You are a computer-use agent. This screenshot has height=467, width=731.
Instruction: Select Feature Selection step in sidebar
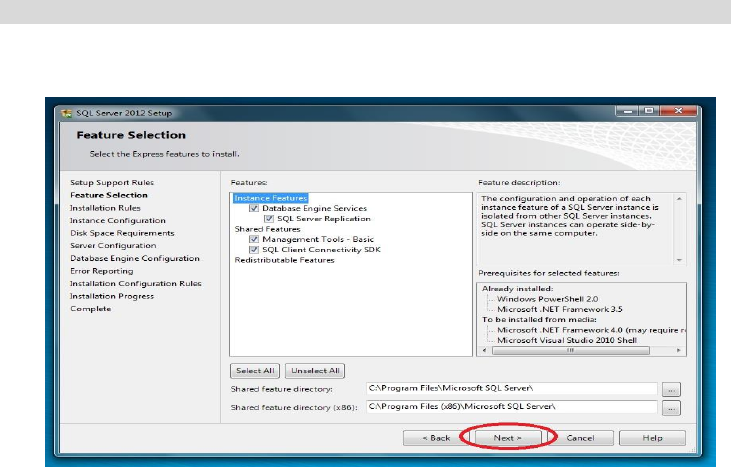pyautogui.click(x=109, y=195)
